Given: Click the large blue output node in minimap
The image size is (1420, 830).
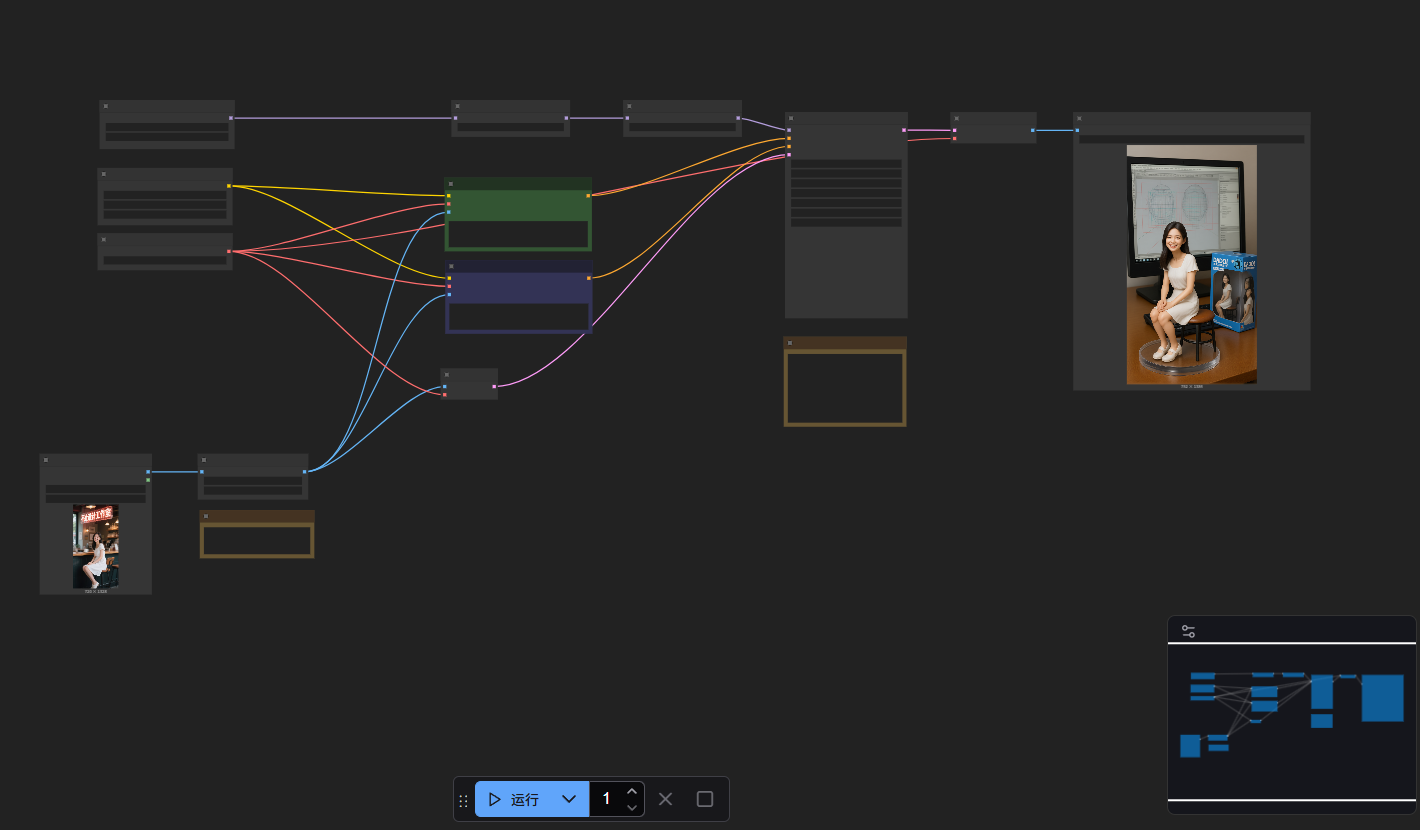Looking at the screenshot, I should pyautogui.click(x=1382, y=697).
